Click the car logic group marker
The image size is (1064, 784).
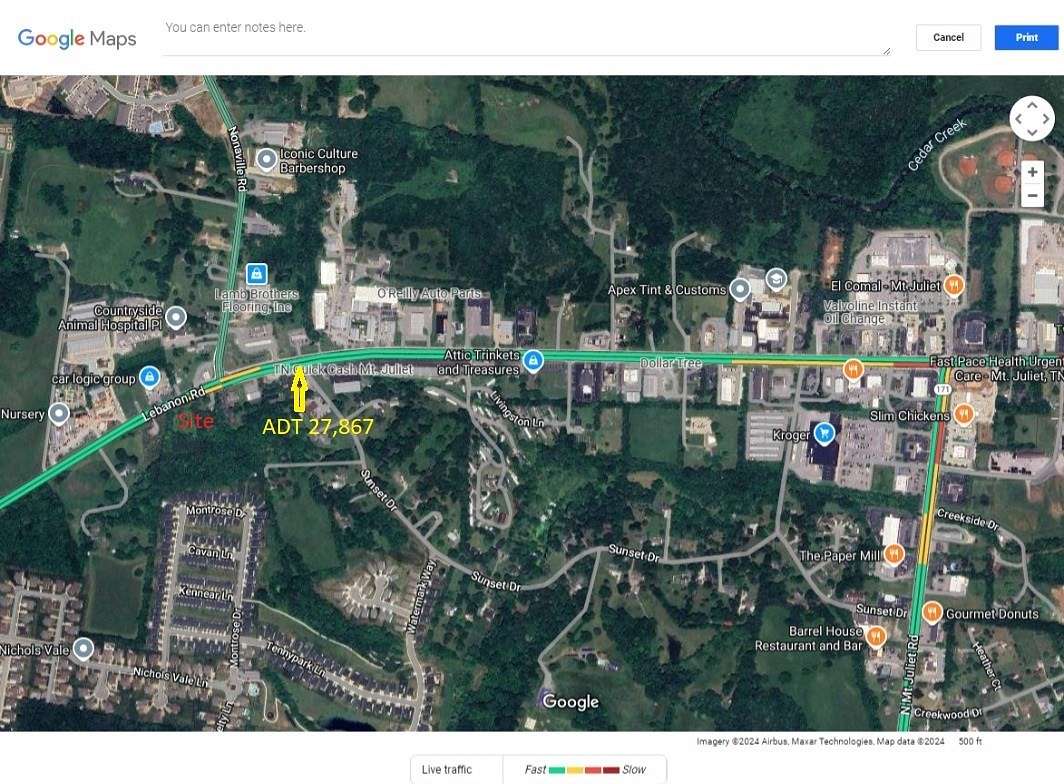point(149,376)
